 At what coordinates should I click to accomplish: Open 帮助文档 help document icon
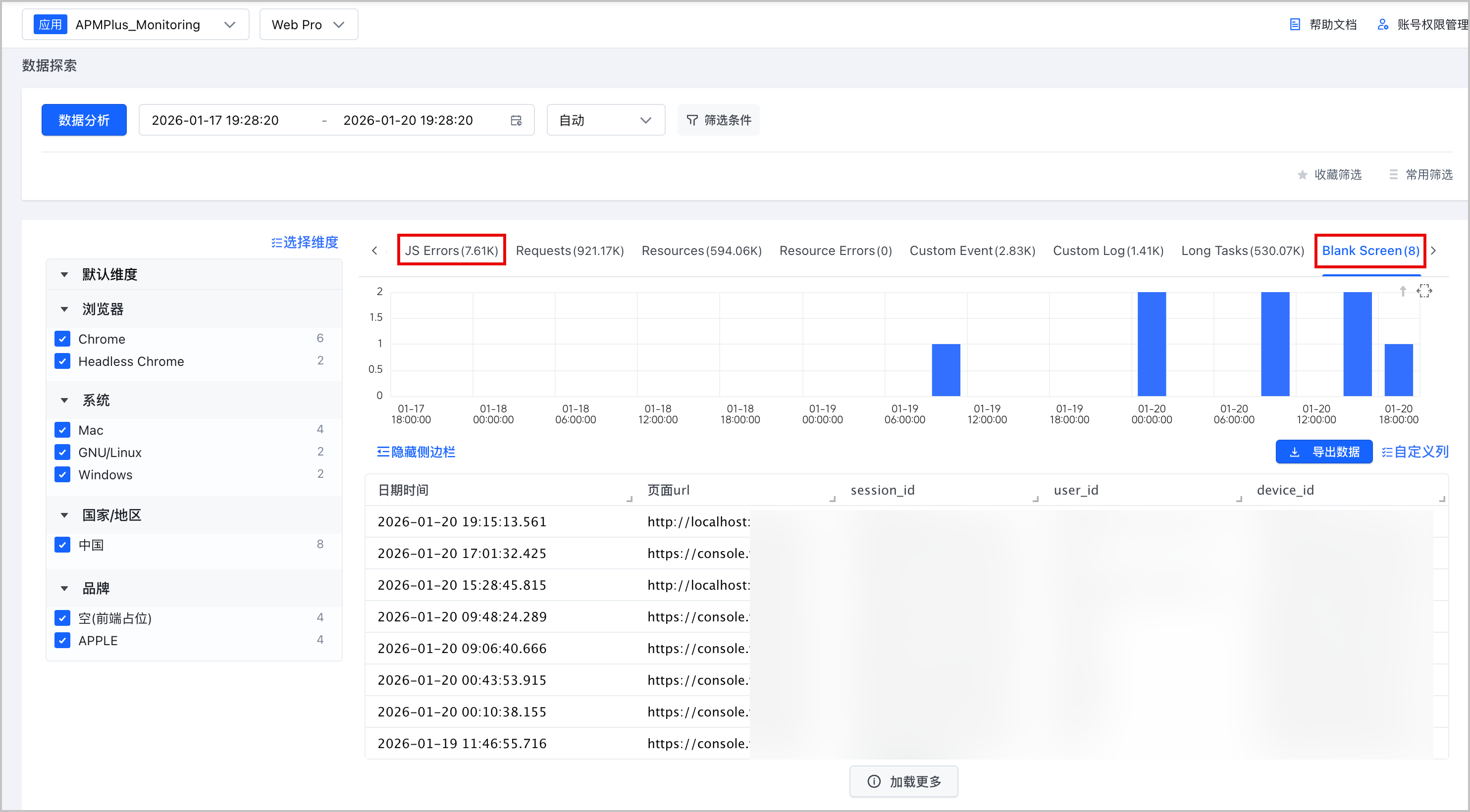1295,25
